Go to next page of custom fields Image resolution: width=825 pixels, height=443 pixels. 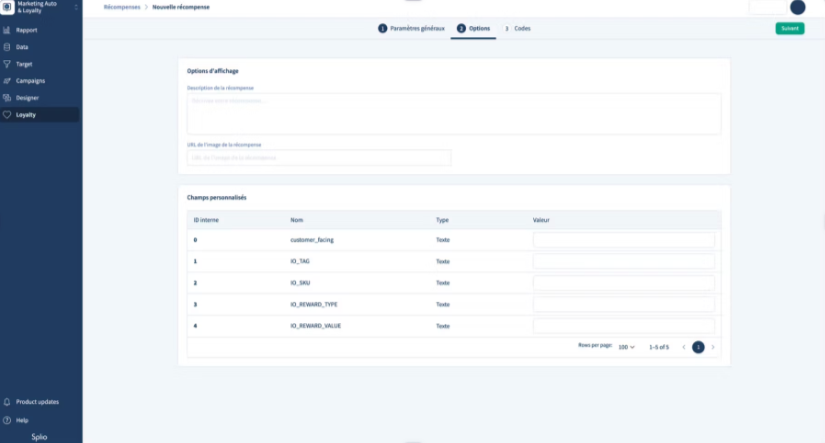point(713,347)
